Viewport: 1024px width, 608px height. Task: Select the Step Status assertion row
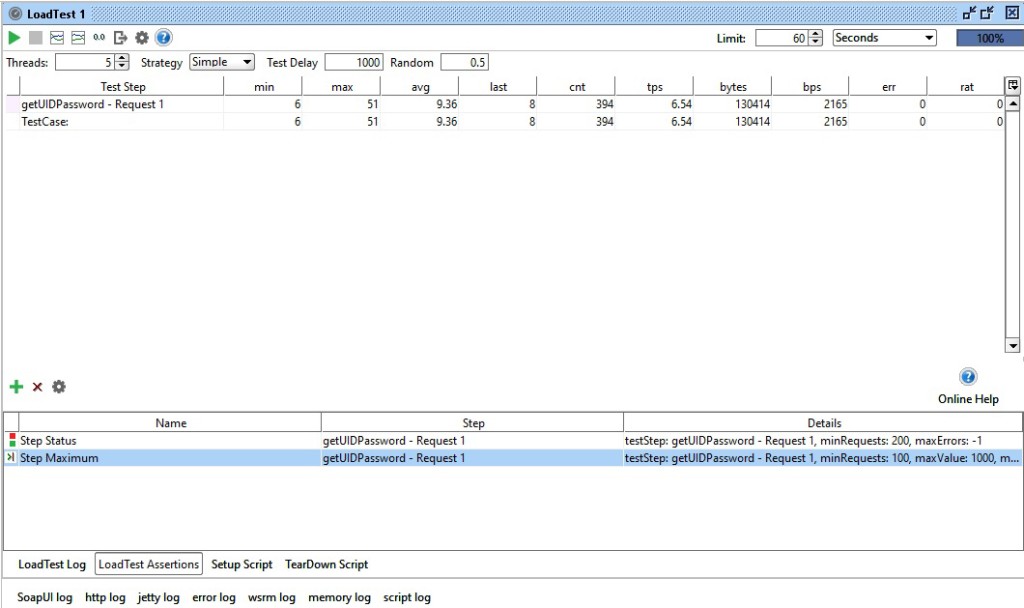[513, 441]
